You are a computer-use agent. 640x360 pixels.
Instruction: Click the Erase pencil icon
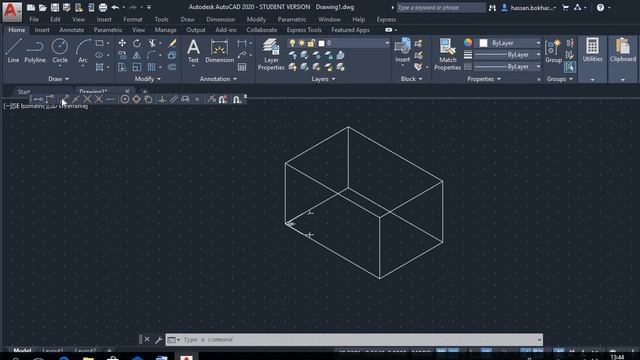172,43
